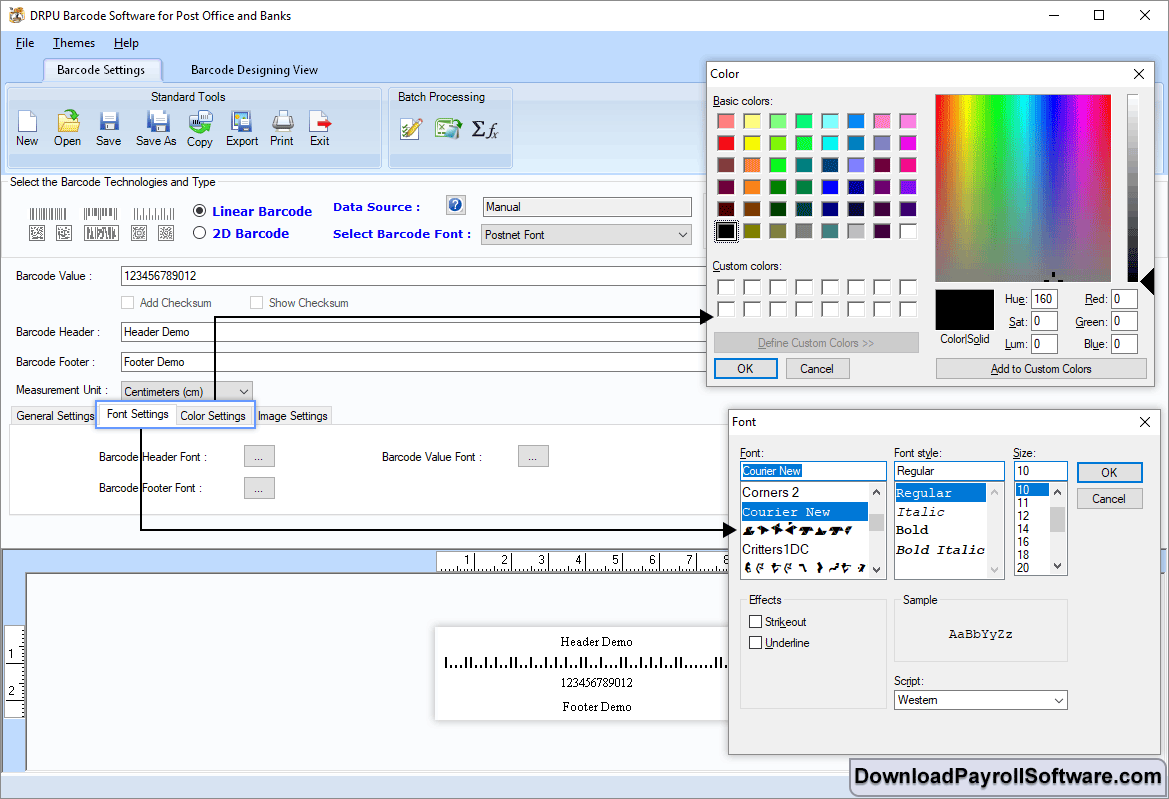Click Cancel in the Font dialog
The image size is (1169, 799).
[1109, 499]
